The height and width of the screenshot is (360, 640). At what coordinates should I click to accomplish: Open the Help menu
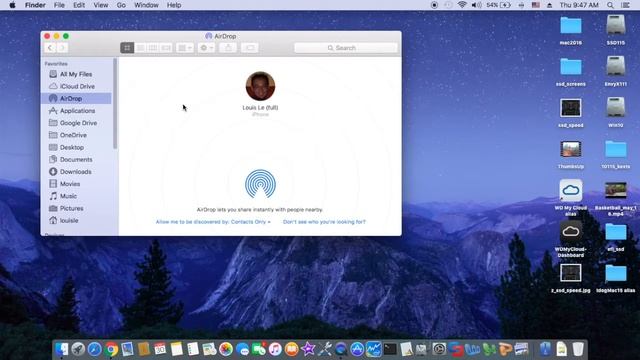pyautogui.click(x=174, y=5)
